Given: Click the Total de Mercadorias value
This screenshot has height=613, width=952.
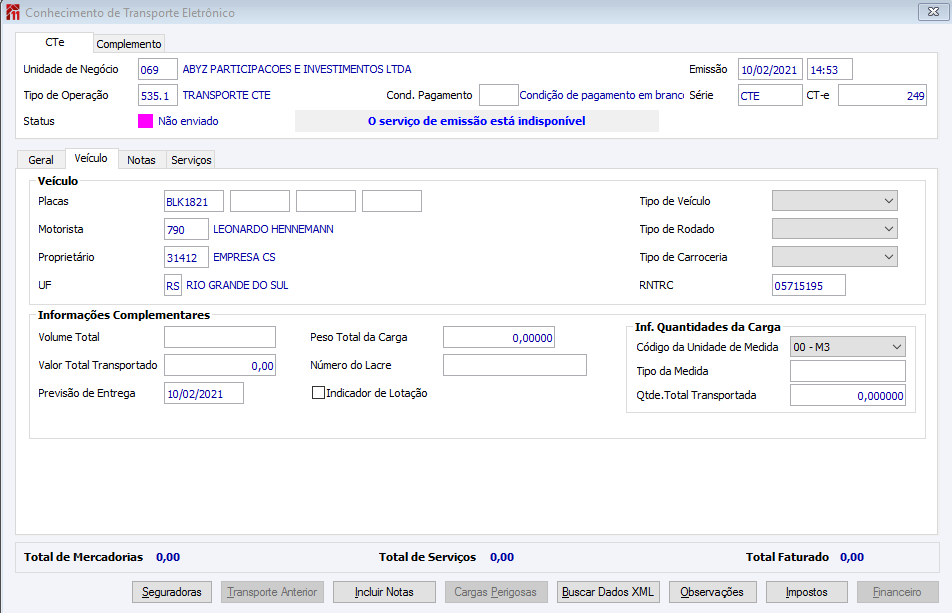Looking at the screenshot, I should click(168, 557).
